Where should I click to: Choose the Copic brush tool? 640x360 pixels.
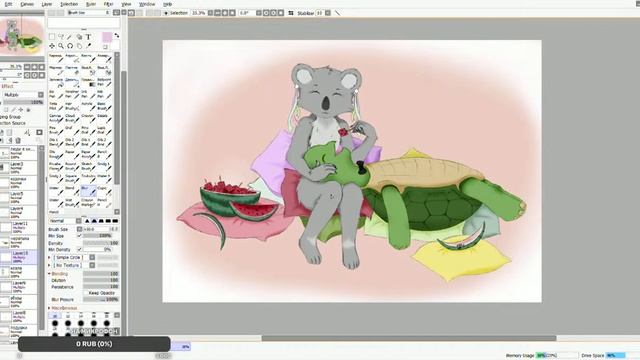point(104,190)
